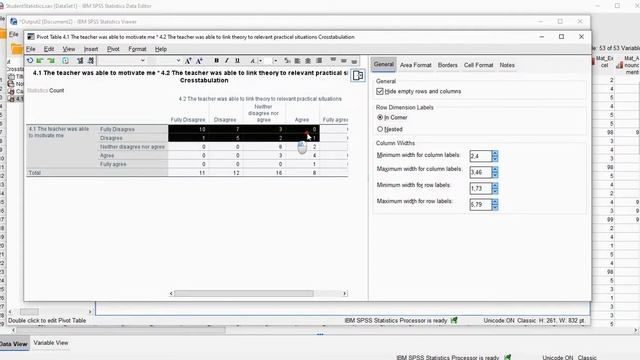Decrease font size with smaller A icon
This screenshot has height=360, width=640.
click(x=200, y=60)
